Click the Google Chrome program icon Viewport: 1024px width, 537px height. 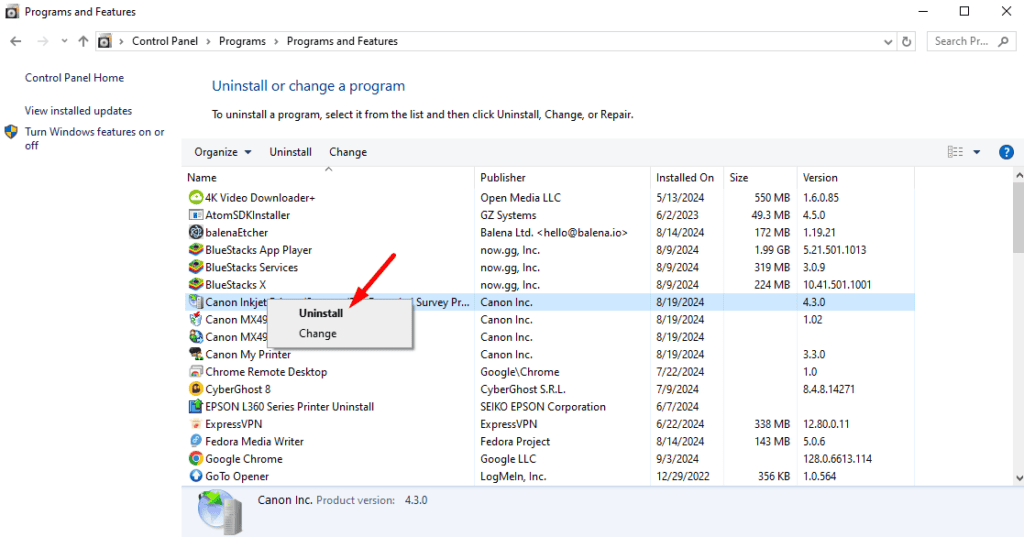click(x=195, y=459)
